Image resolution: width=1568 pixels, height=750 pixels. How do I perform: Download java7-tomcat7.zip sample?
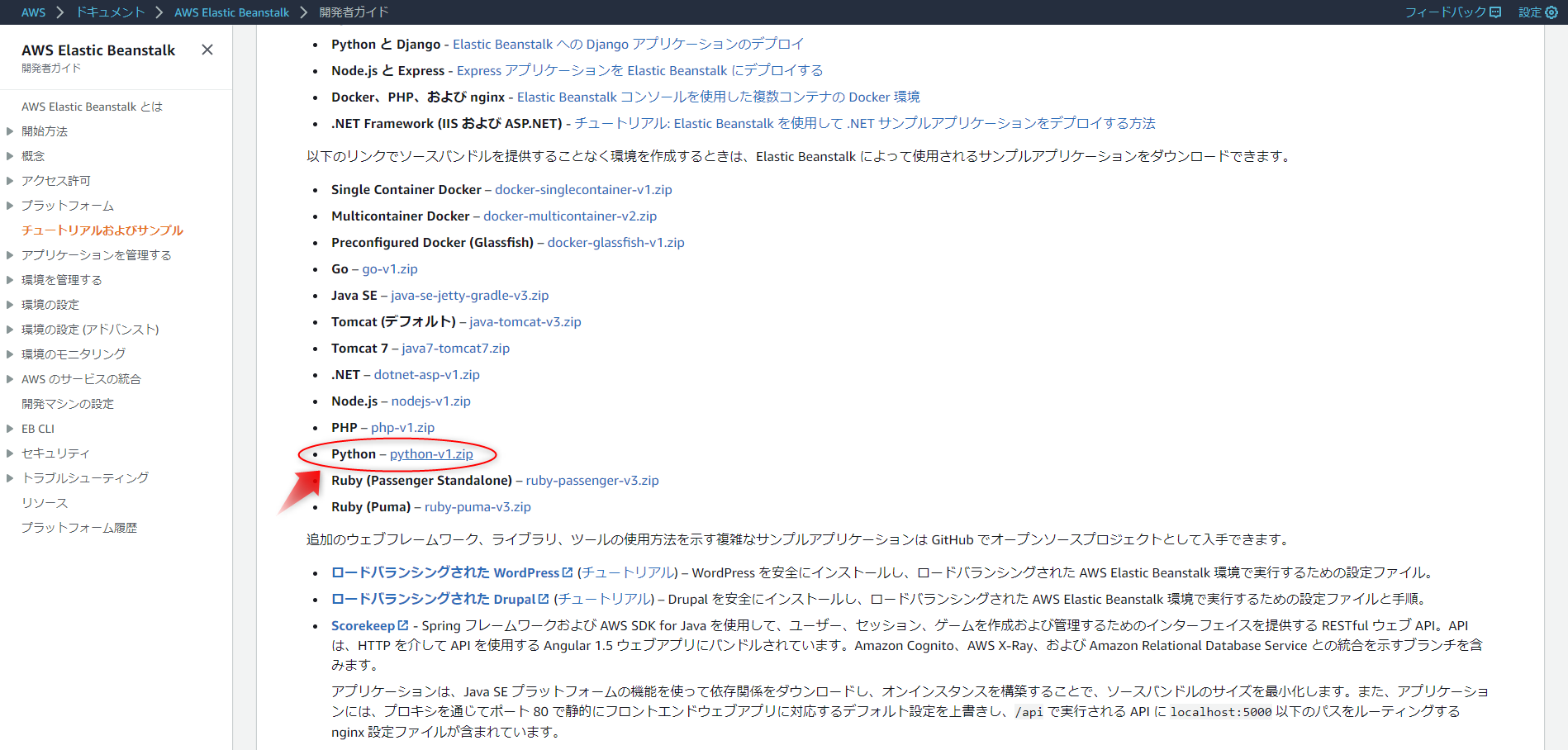[455, 349]
